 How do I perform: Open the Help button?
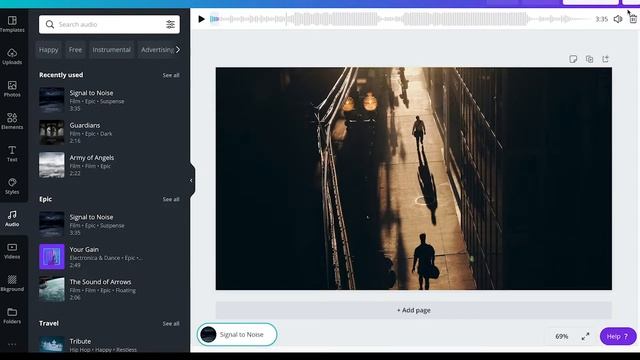coord(618,336)
